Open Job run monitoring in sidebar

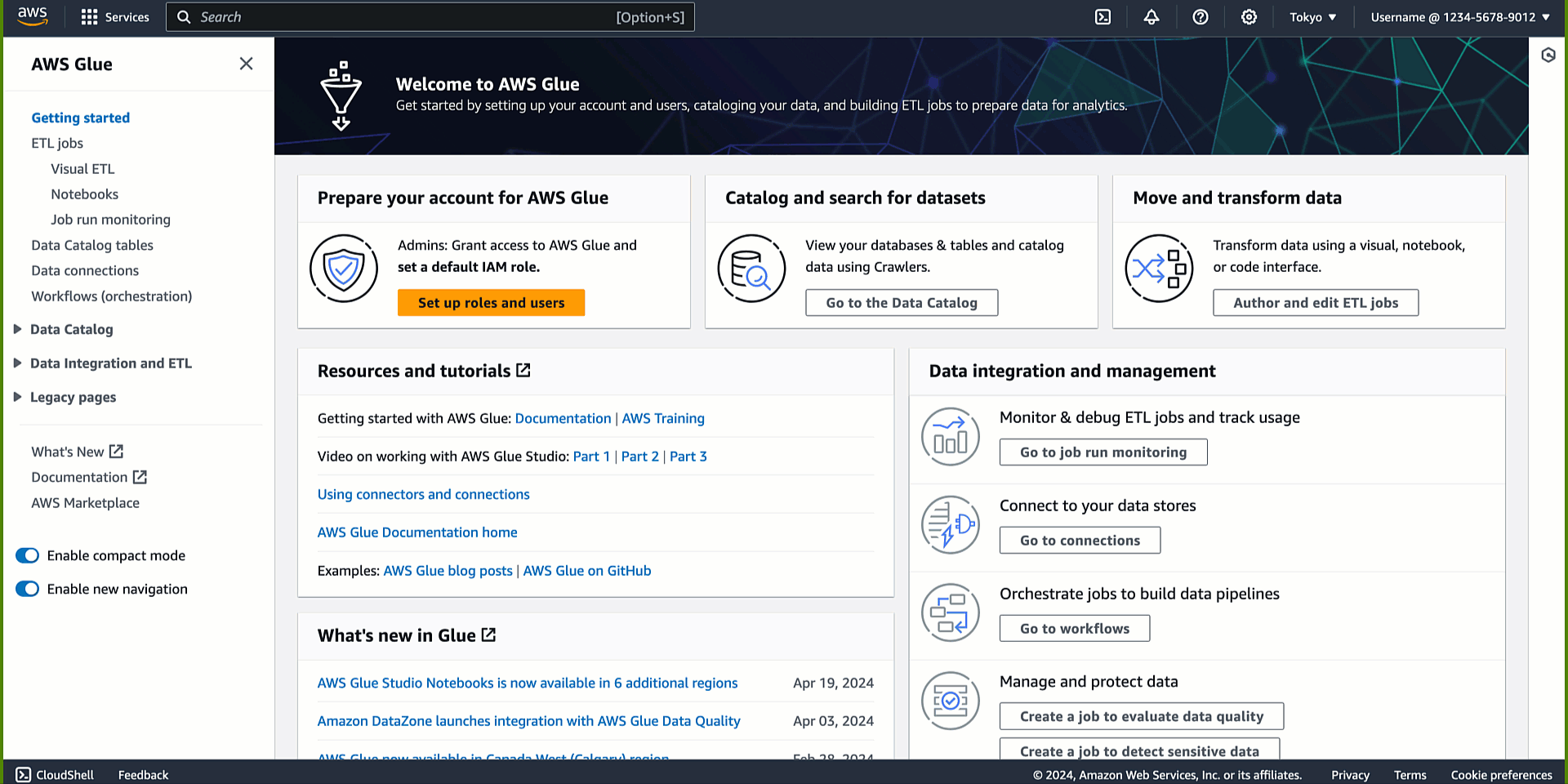pyautogui.click(x=111, y=220)
